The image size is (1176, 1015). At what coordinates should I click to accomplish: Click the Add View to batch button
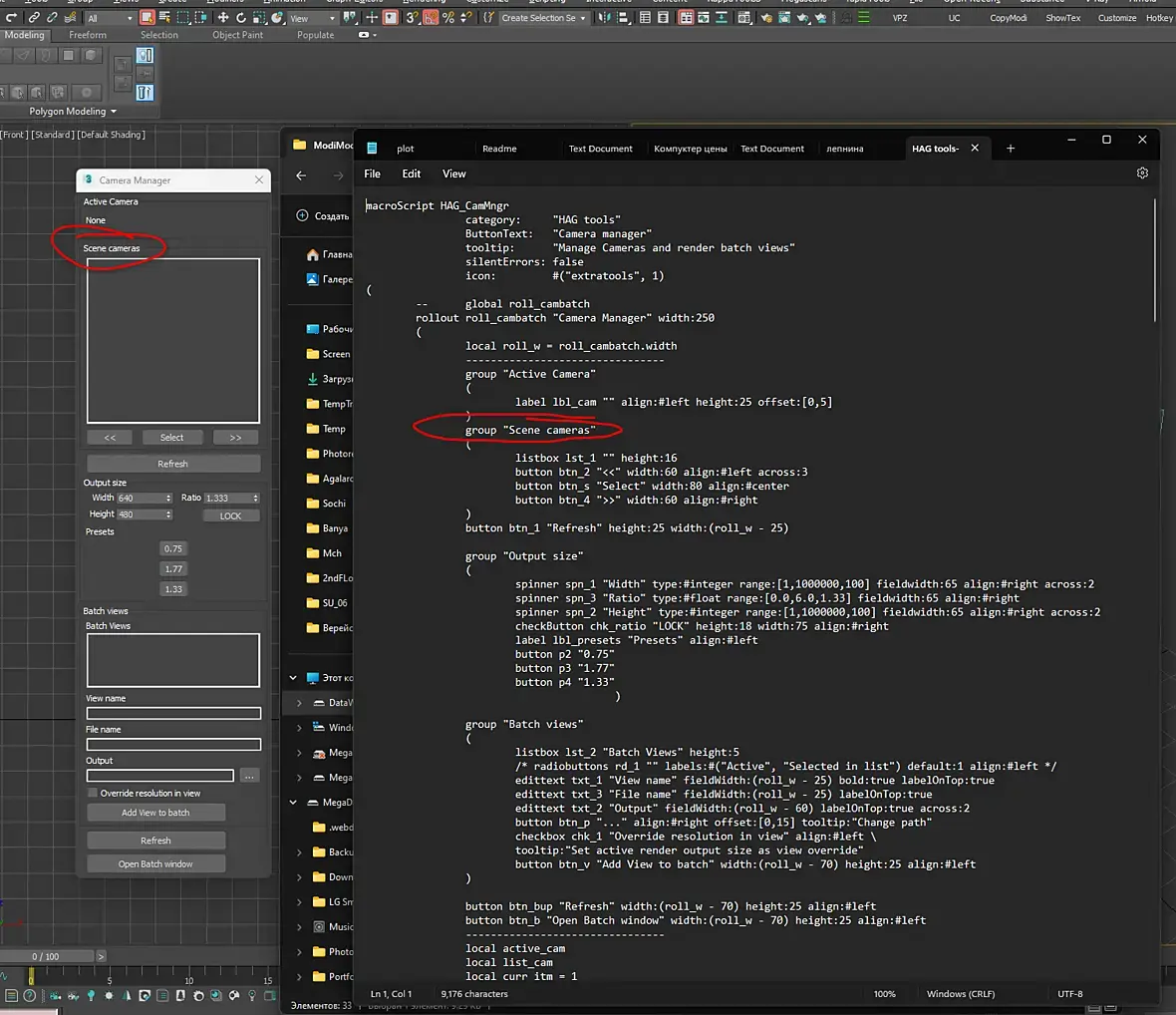155,813
